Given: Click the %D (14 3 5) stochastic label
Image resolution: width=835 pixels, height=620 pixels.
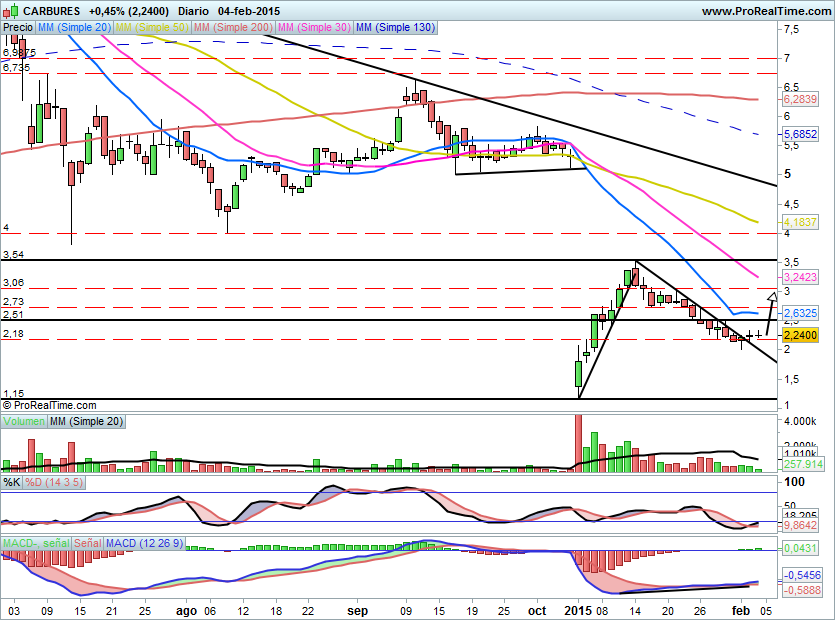Looking at the screenshot, I should click(55, 483).
